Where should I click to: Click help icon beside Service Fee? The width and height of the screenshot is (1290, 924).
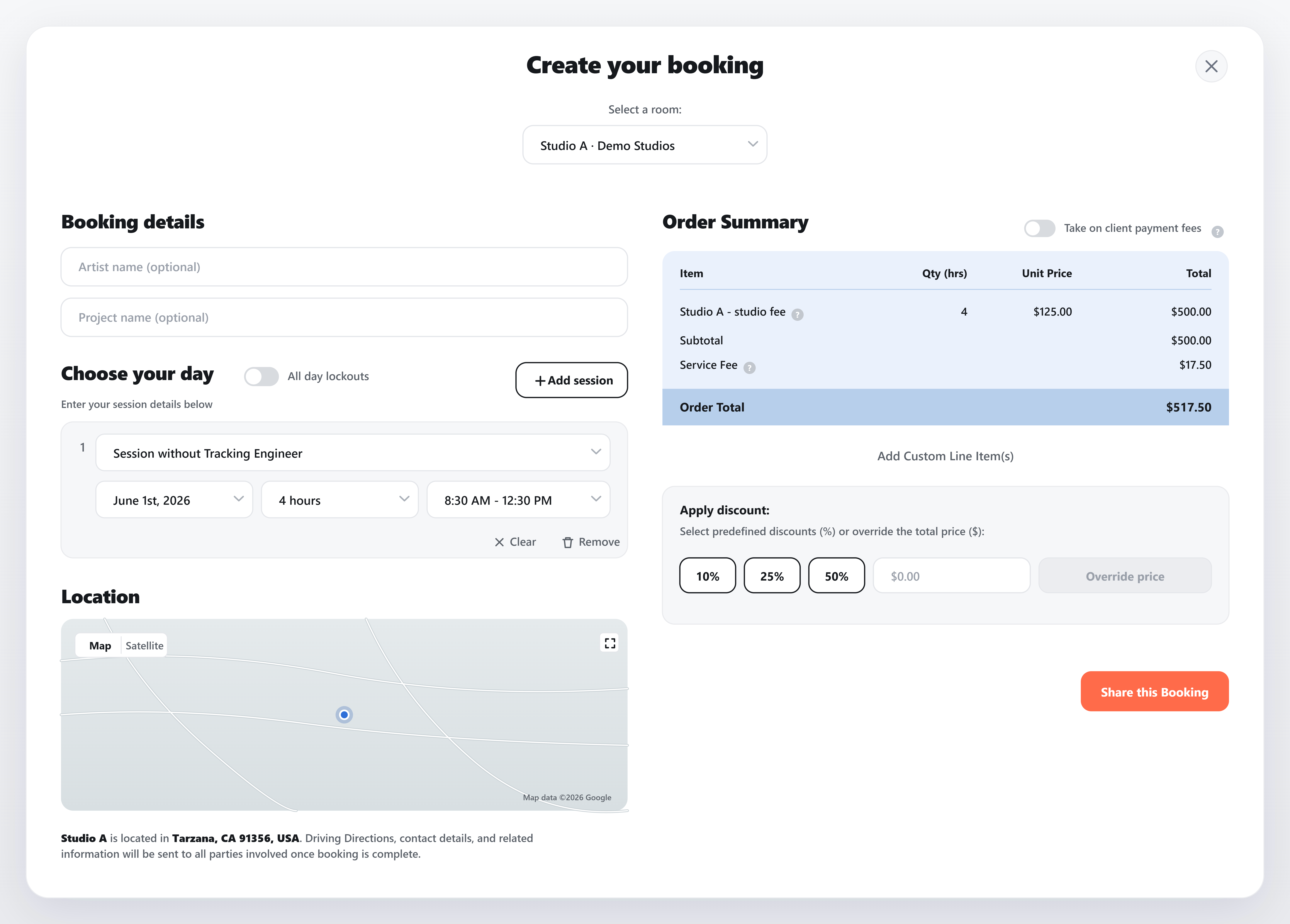[x=750, y=368]
